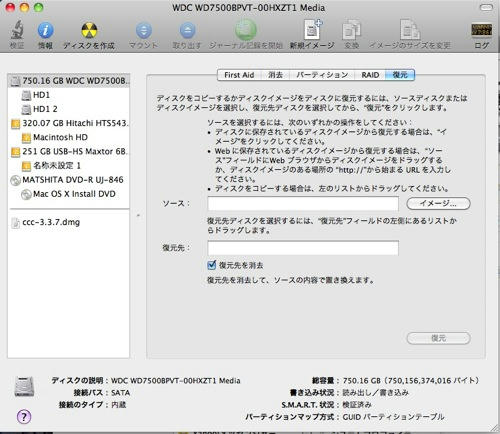Screen dimensions: 500x434
Task: Open the Info (情報) toolbar icon
Action: (45, 31)
